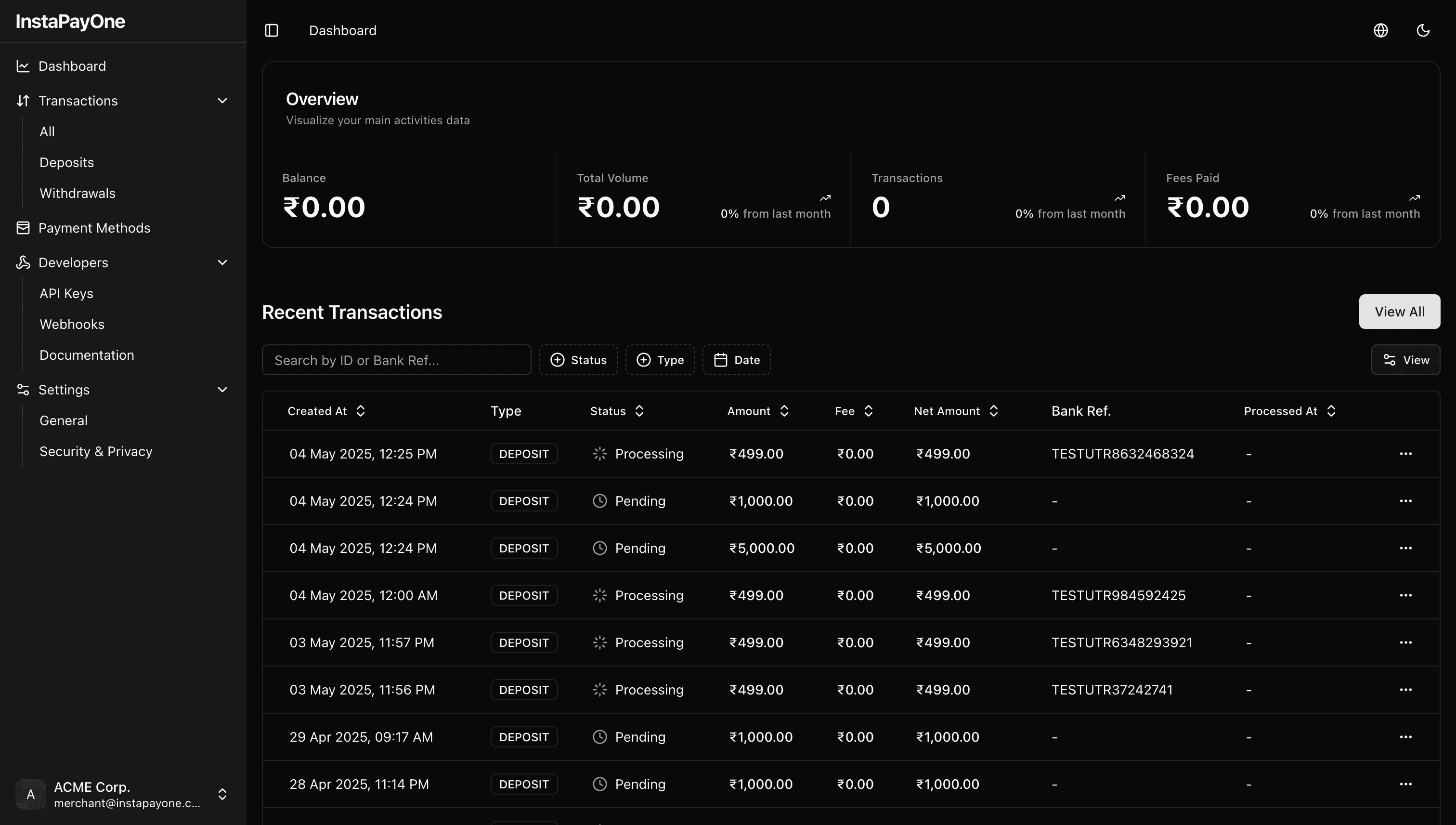This screenshot has width=1456, height=825.
Task: Open Dashboard in the sidebar
Action: pos(72,66)
